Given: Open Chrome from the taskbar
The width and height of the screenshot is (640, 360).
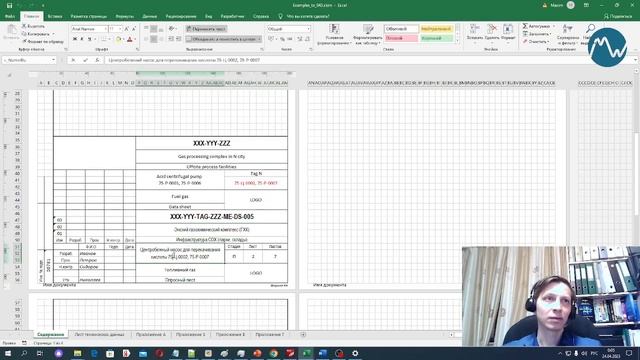Looking at the screenshot, I should pyautogui.click(x=273, y=353).
